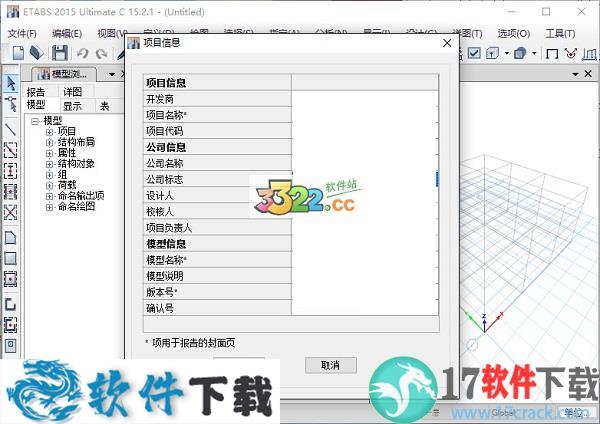Viewport: 600px width, 424px height.
Task: Select the draw line tool in sidebar
Action: (x=11, y=129)
